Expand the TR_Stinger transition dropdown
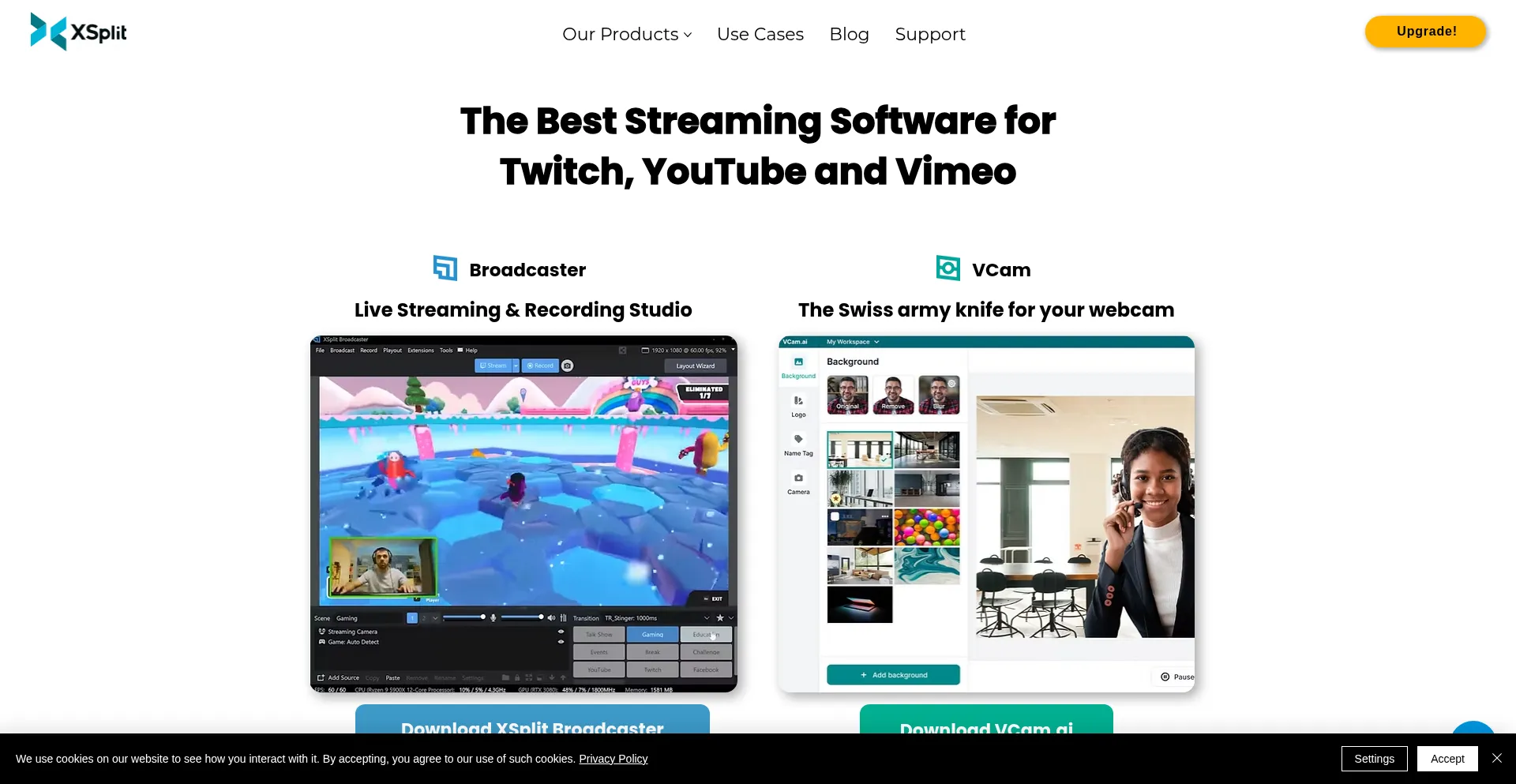The height and width of the screenshot is (784, 1516). click(x=707, y=618)
